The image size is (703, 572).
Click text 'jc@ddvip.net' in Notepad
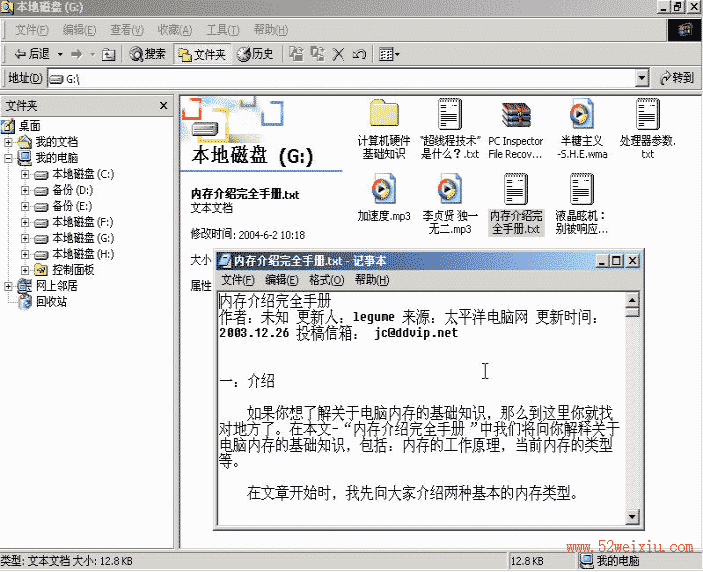(x=416, y=333)
